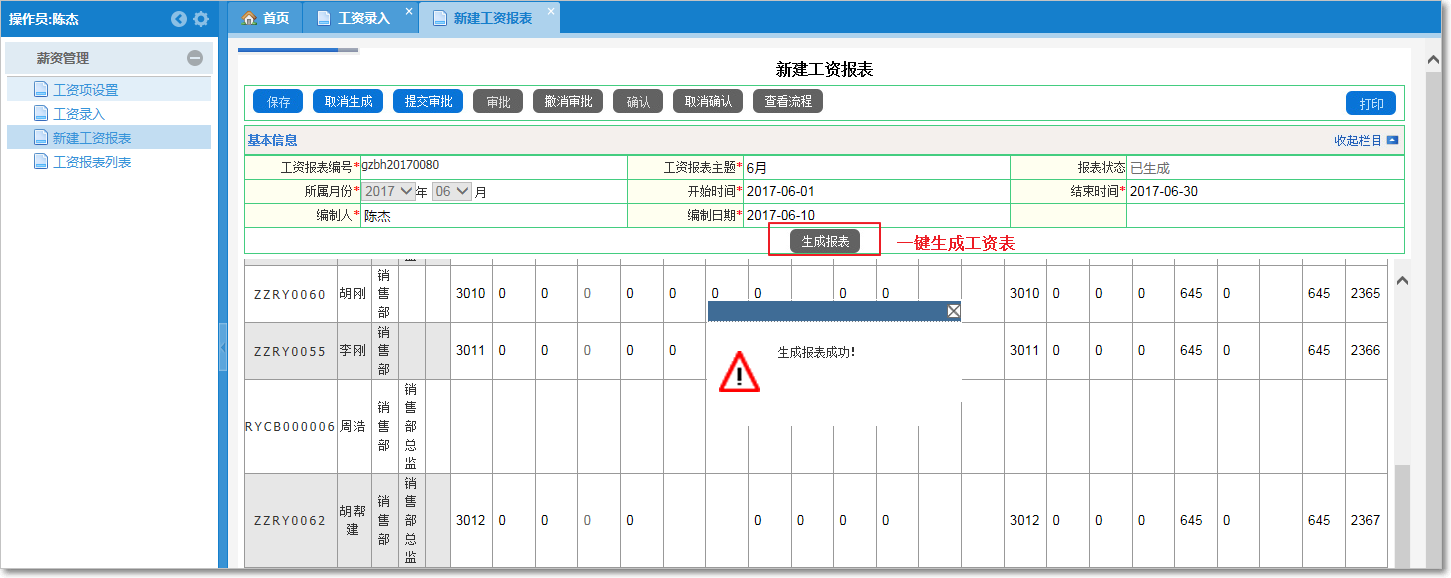This screenshot has width=1451, height=578.
Task: Click the home icon on 首页 tab
Action: (x=248, y=17)
